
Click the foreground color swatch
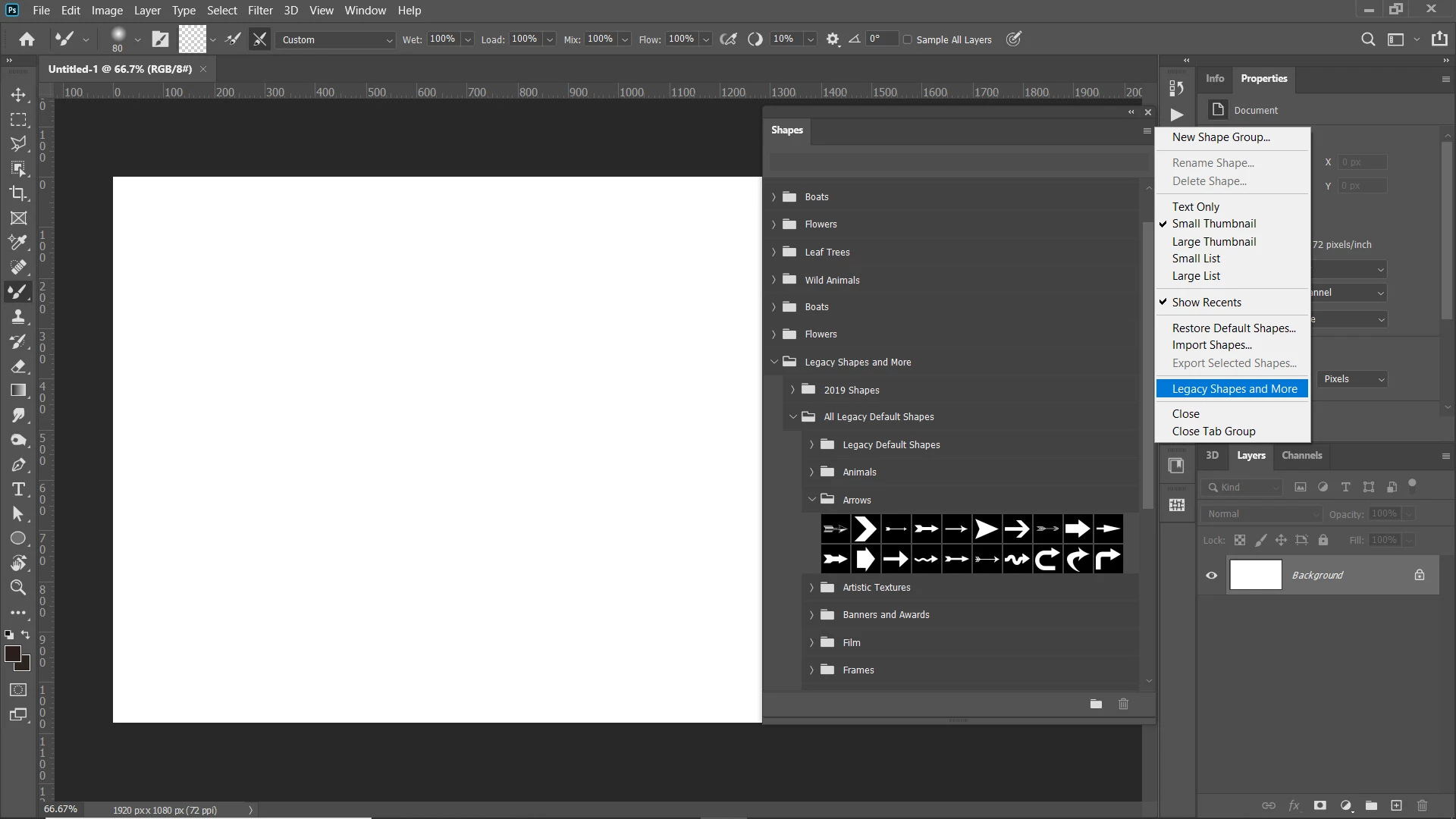coord(12,653)
